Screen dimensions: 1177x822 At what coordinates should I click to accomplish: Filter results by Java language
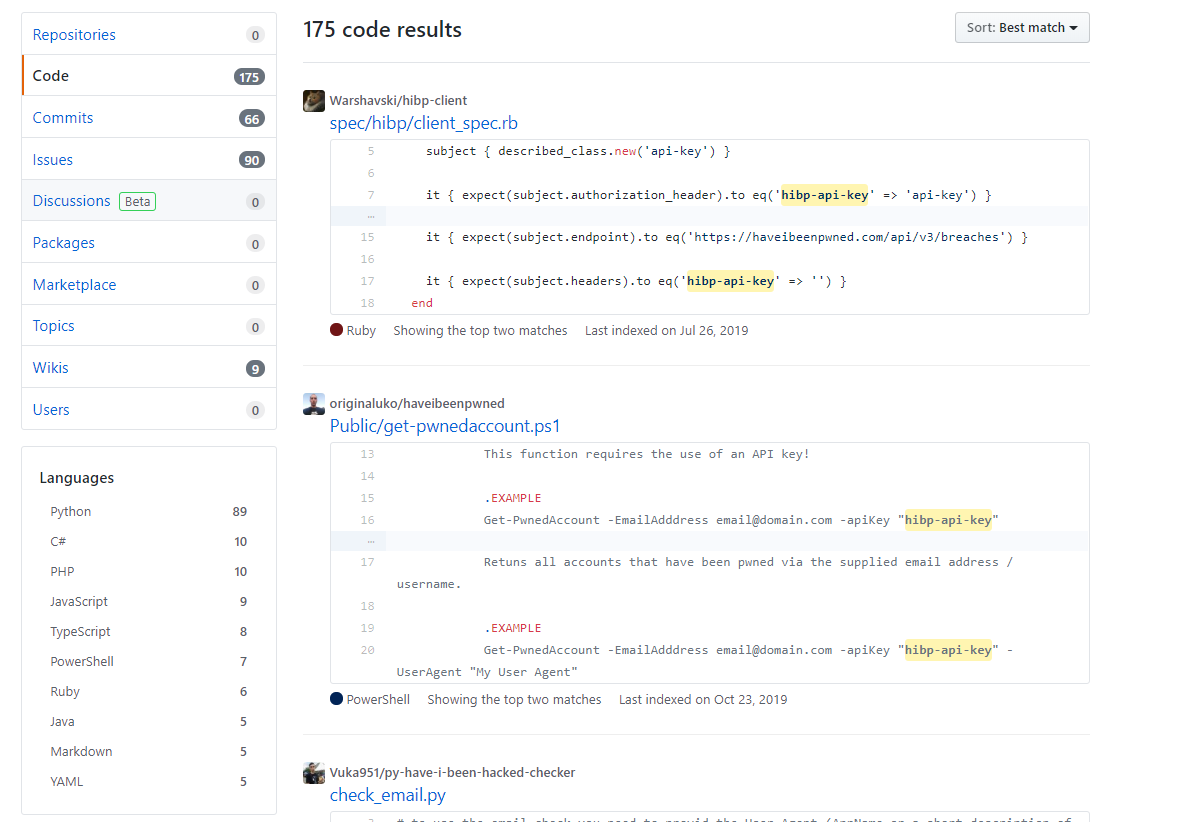[149, 722]
